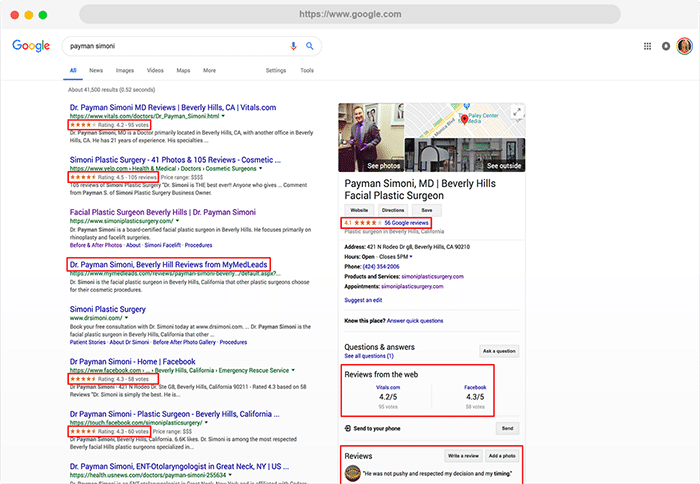Open search Tools

[307, 71]
